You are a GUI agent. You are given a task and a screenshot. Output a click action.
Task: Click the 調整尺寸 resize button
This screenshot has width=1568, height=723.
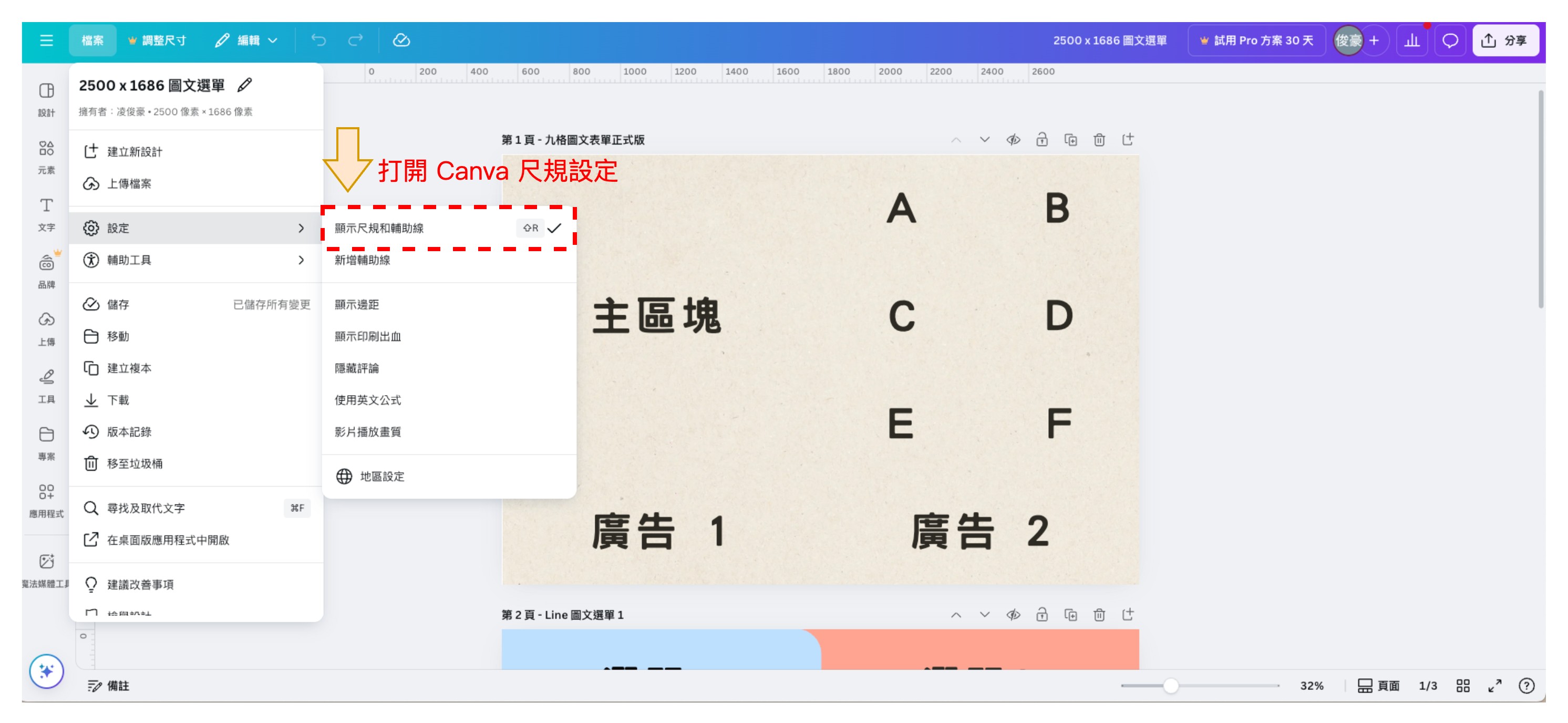157,40
